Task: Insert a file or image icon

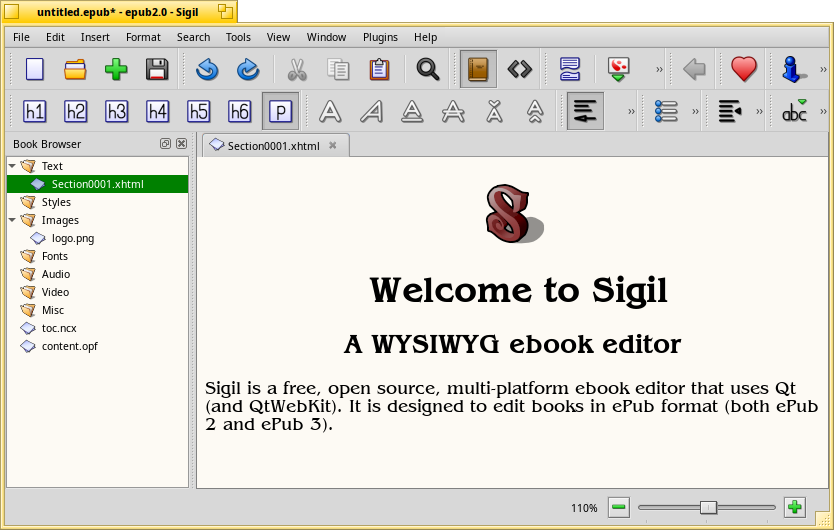Action: coord(618,69)
